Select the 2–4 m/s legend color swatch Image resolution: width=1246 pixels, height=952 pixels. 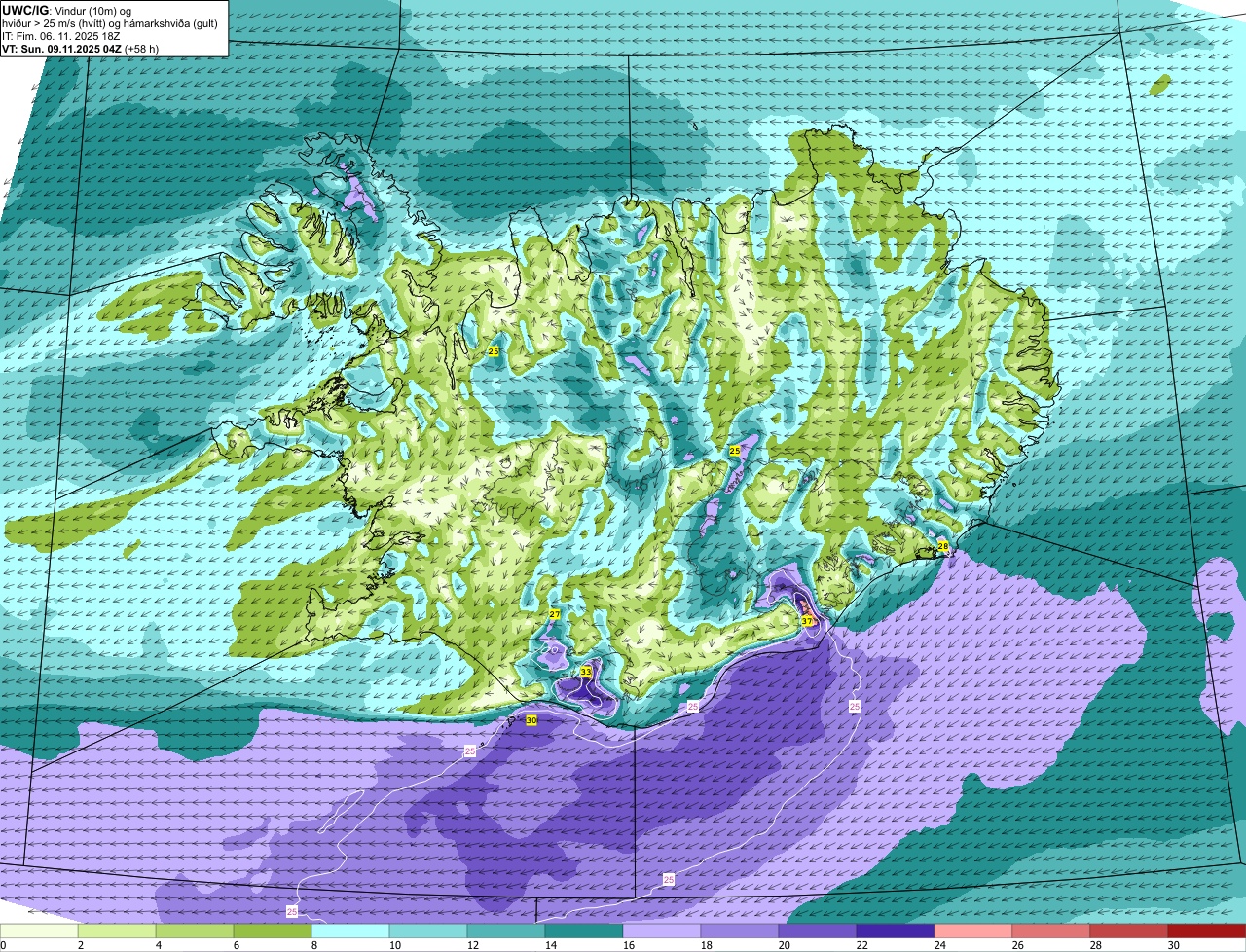(x=117, y=931)
